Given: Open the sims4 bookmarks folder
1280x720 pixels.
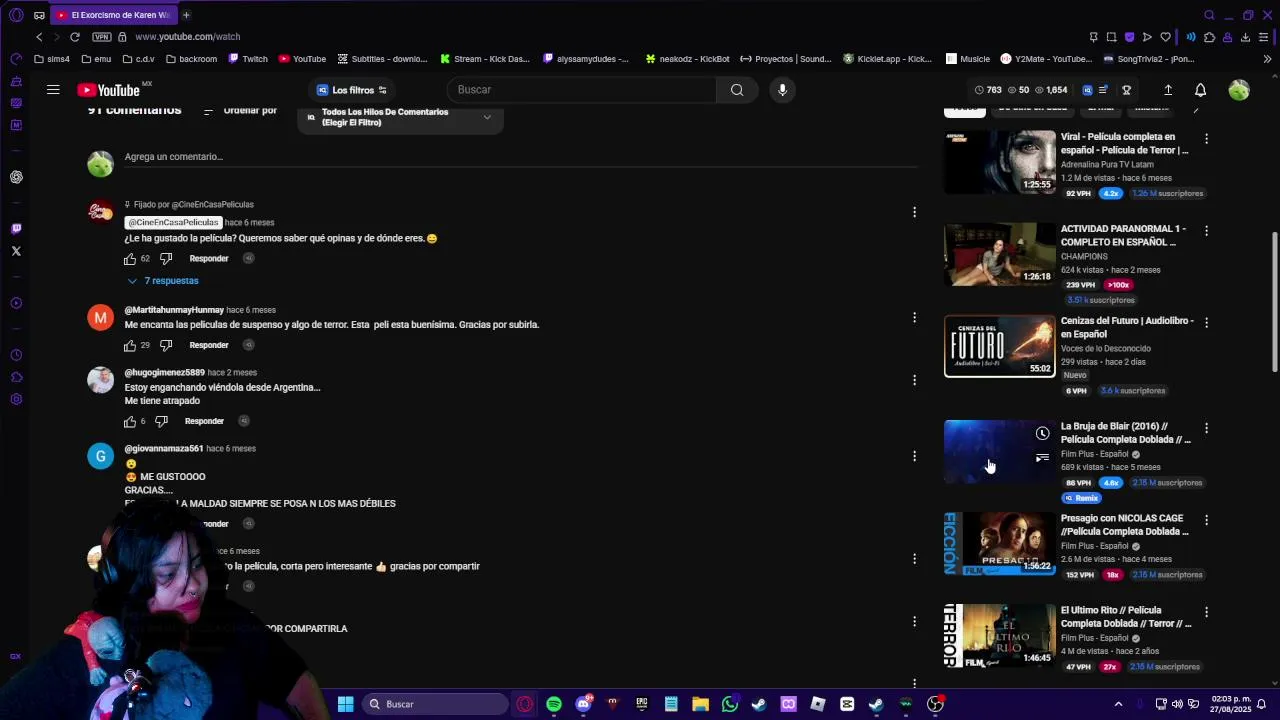Looking at the screenshot, I should [x=52, y=59].
